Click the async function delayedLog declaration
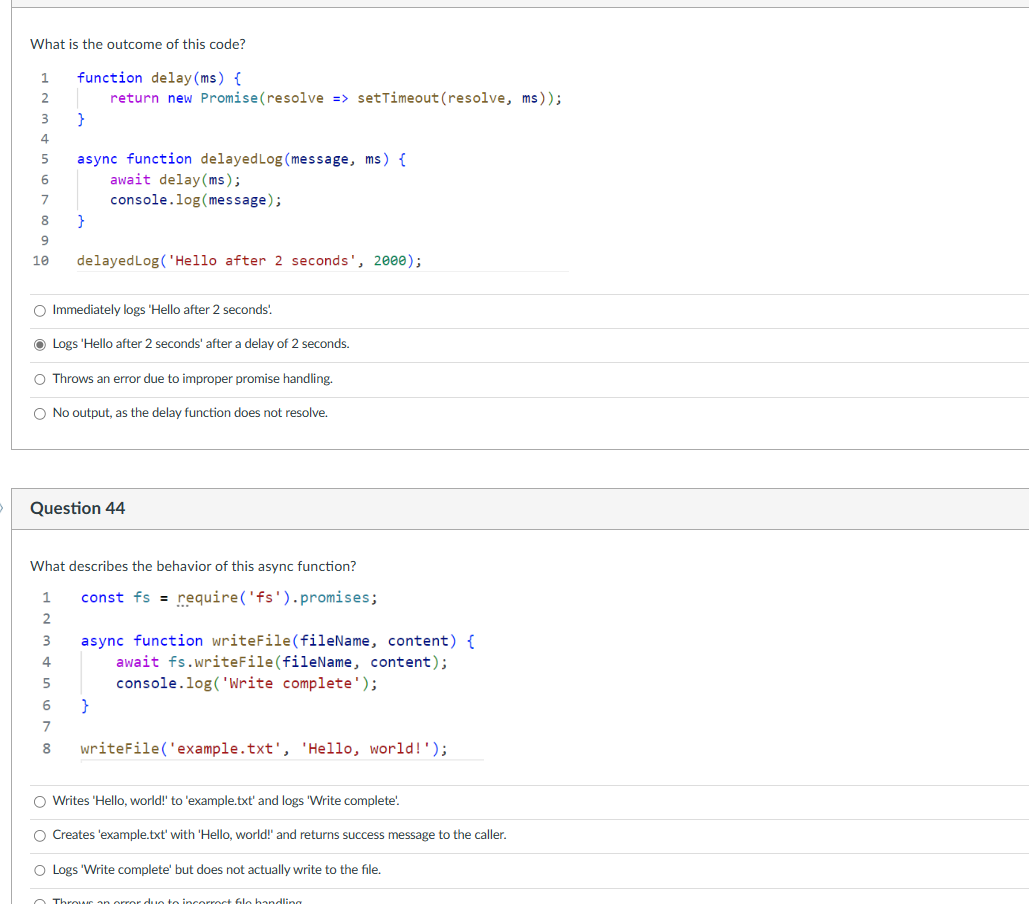Screen dimensions: 1029x904 [240, 158]
